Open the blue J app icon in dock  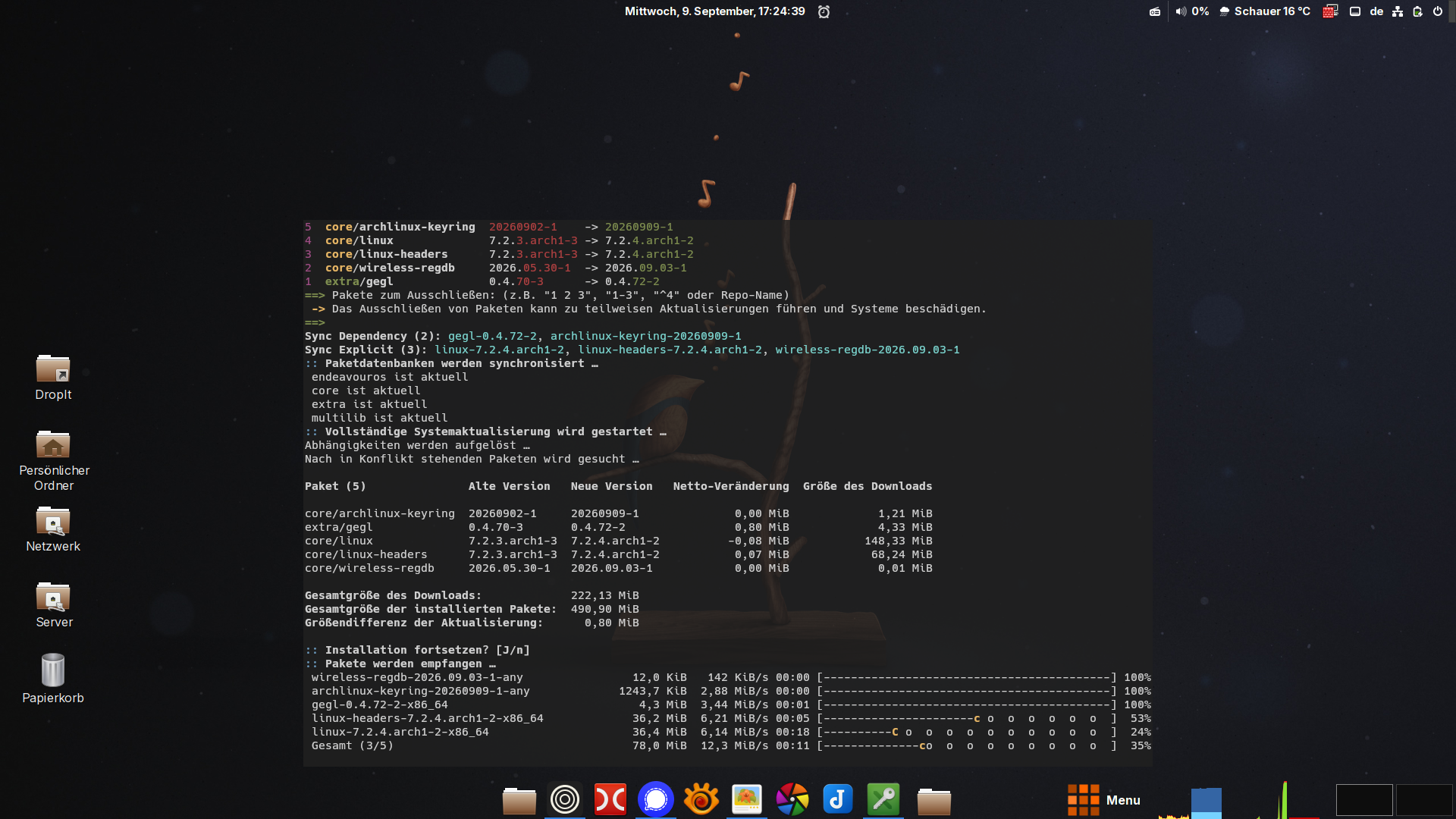pos(838,799)
